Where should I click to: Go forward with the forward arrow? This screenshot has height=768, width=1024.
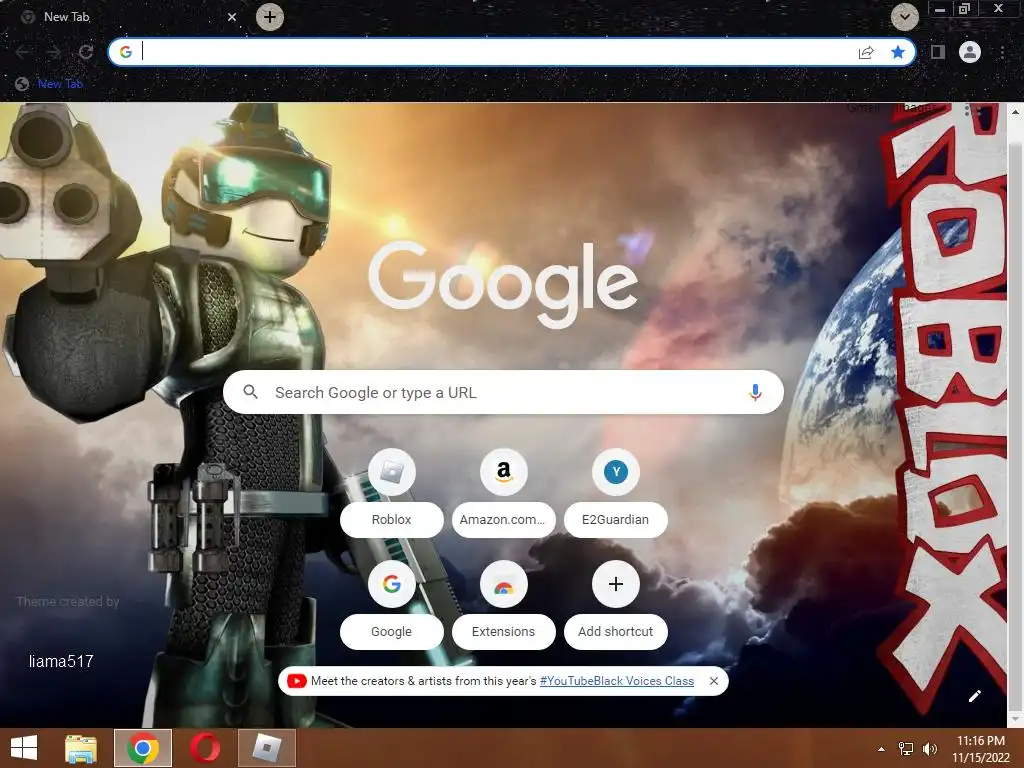tap(54, 52)
